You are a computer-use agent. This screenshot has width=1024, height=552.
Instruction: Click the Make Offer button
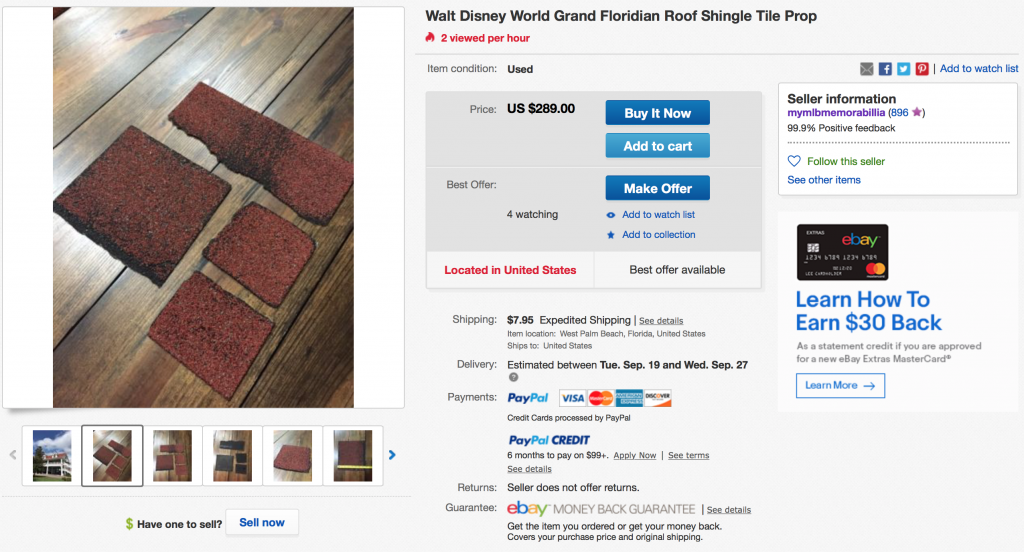(x=657, y=189)
